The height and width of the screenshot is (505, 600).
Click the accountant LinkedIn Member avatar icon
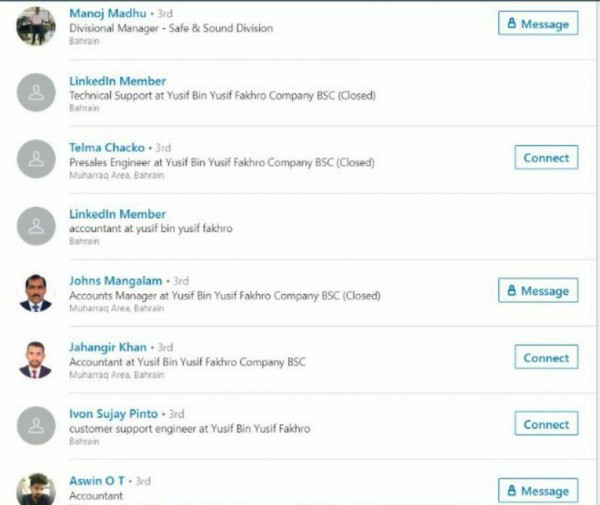pos(36,226)
